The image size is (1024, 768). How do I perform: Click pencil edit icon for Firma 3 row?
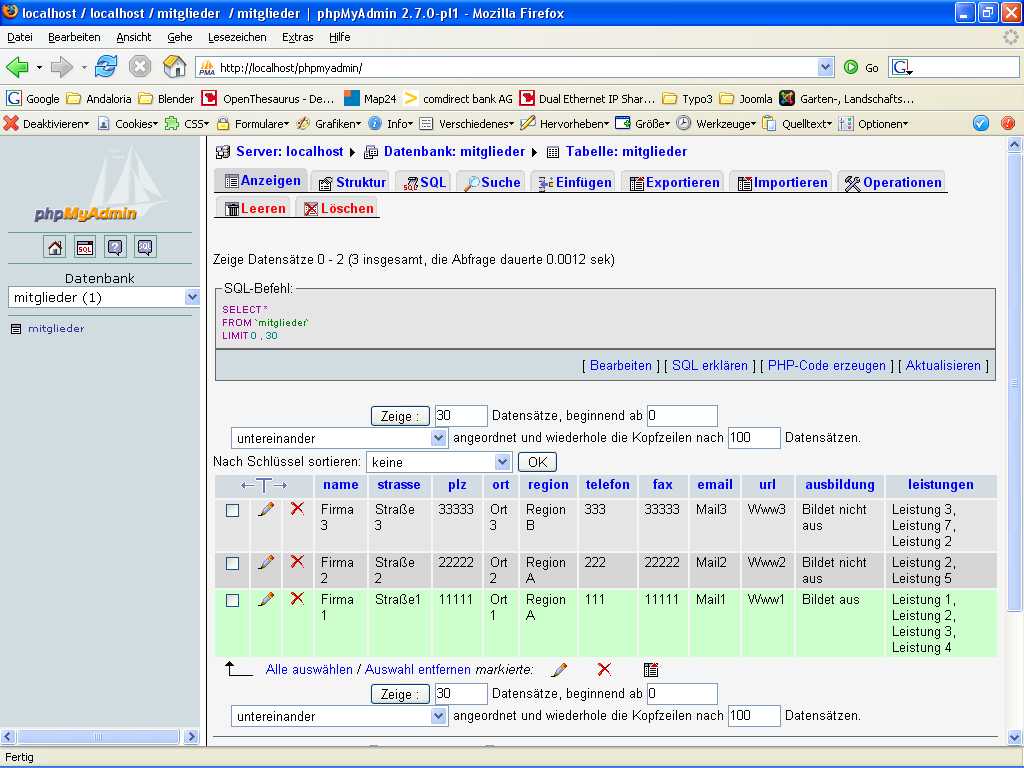coord(266,509)
